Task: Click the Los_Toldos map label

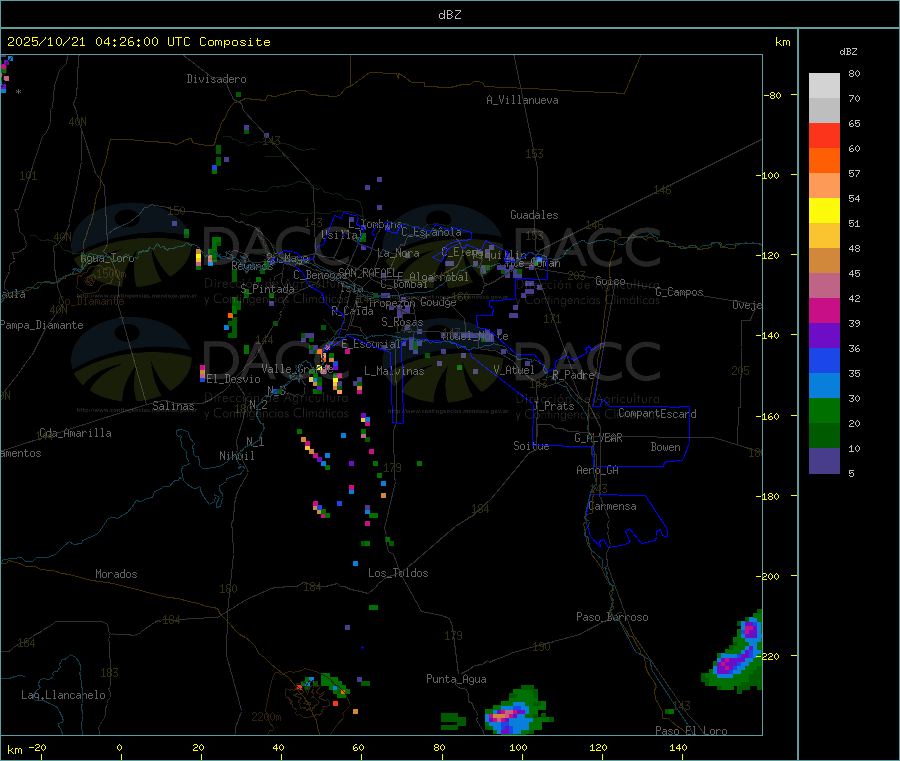Action: [x=398, y=573]
